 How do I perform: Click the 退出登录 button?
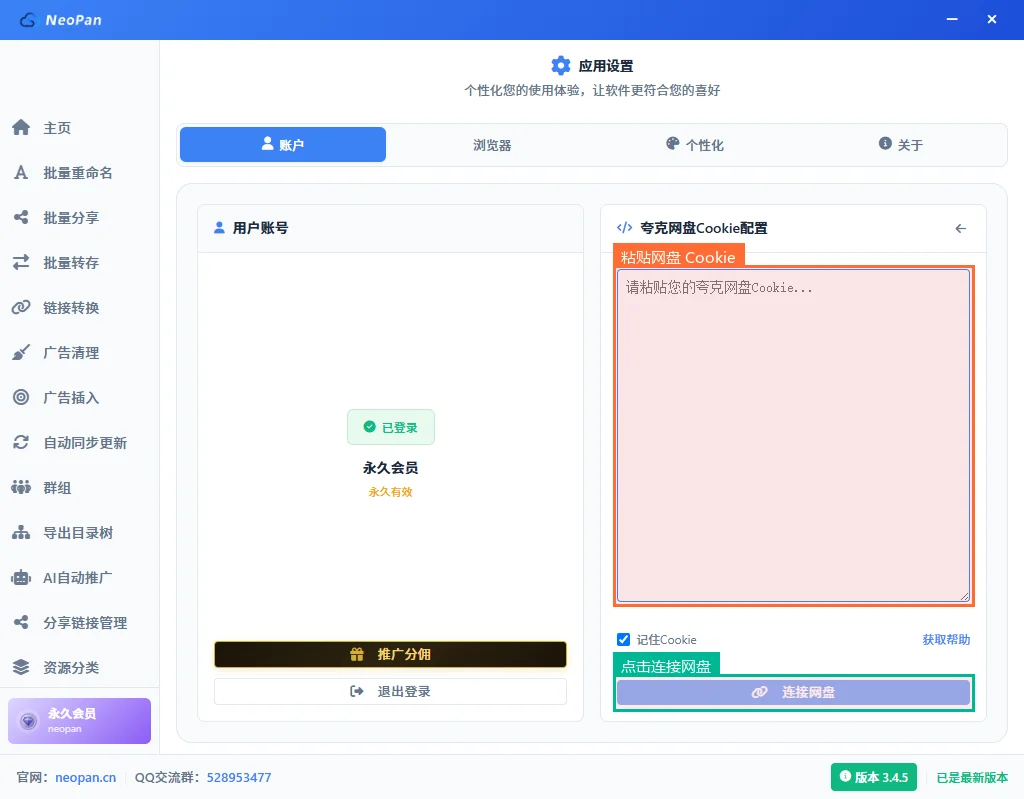point(391,691)
